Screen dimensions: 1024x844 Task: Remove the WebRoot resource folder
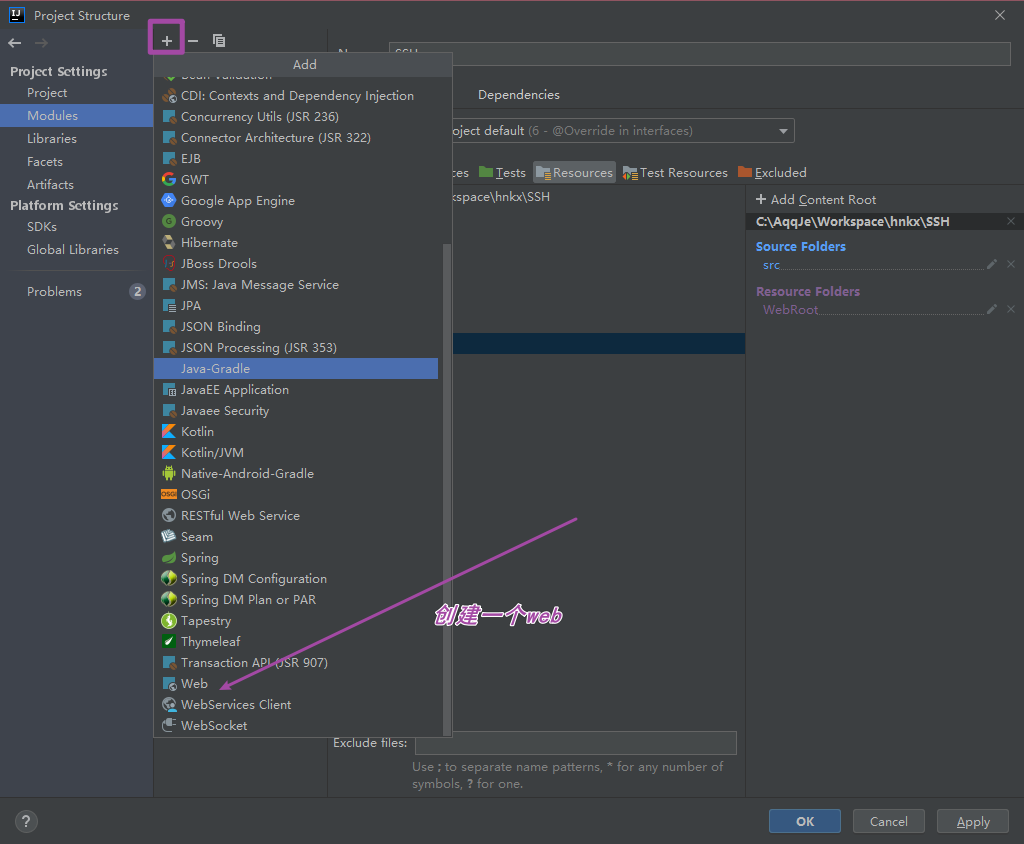pyautogui.click(x=1010, y=309)
